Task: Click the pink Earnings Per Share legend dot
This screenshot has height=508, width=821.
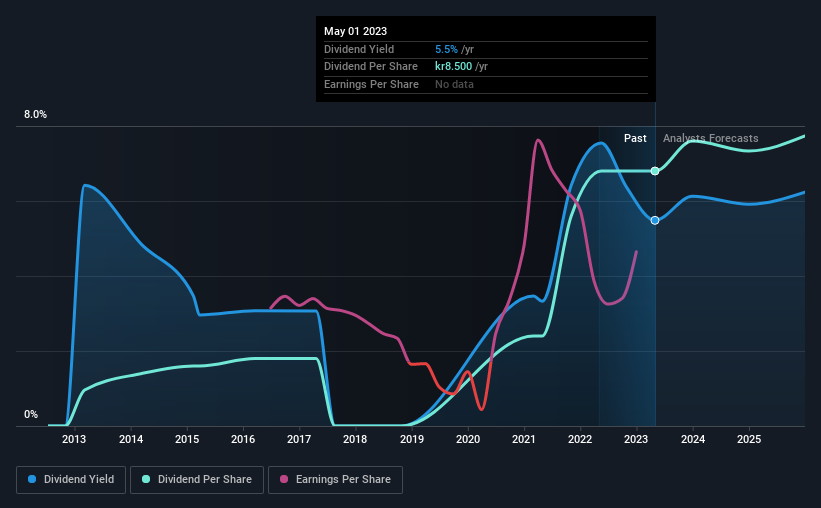Action: 284,479
